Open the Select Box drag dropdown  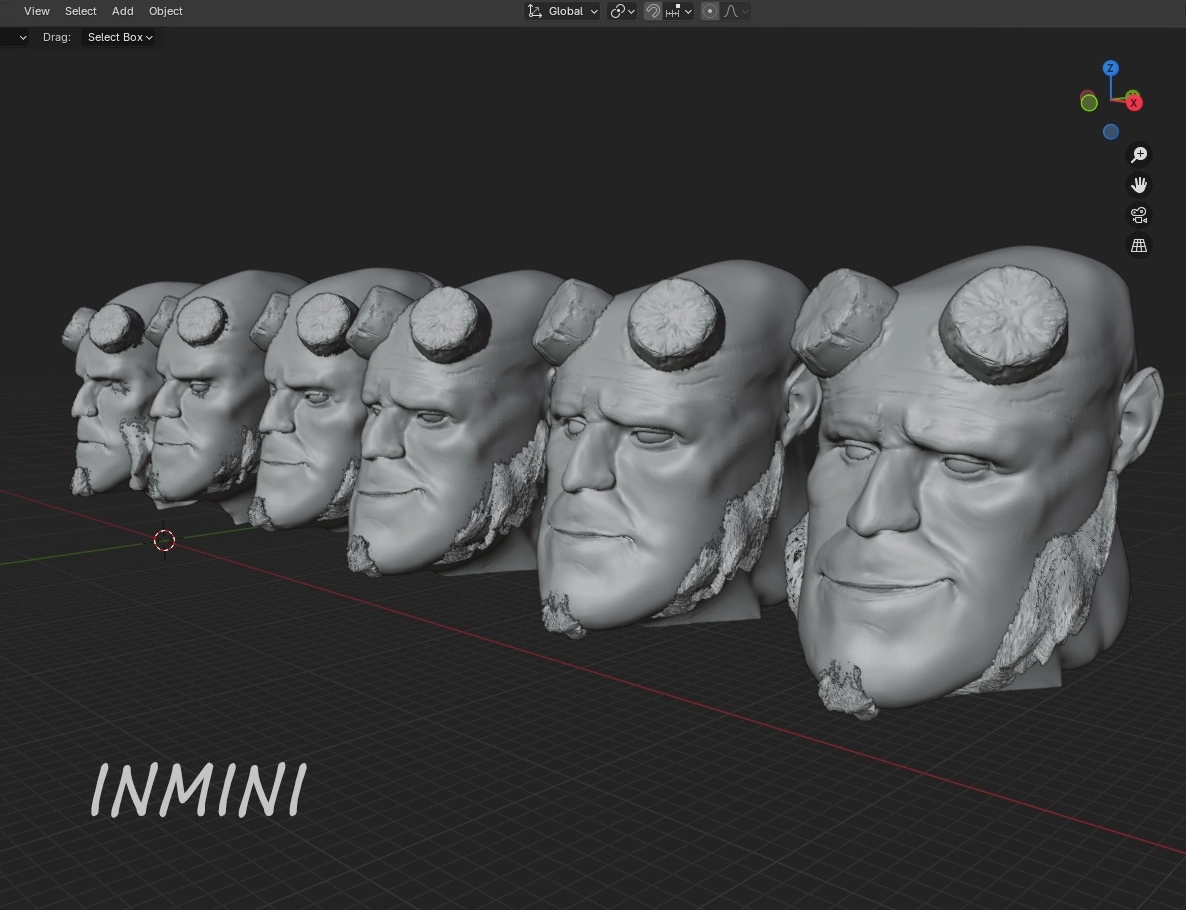coord(119,37)
